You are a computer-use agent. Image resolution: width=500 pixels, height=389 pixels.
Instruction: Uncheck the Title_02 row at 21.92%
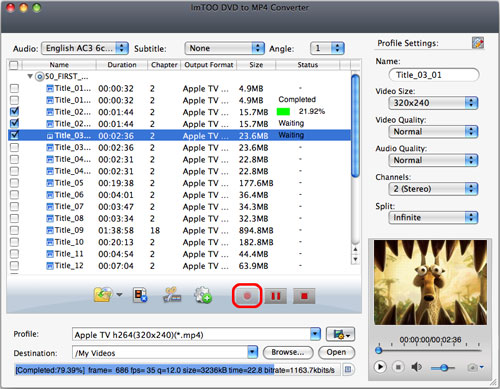14,112
